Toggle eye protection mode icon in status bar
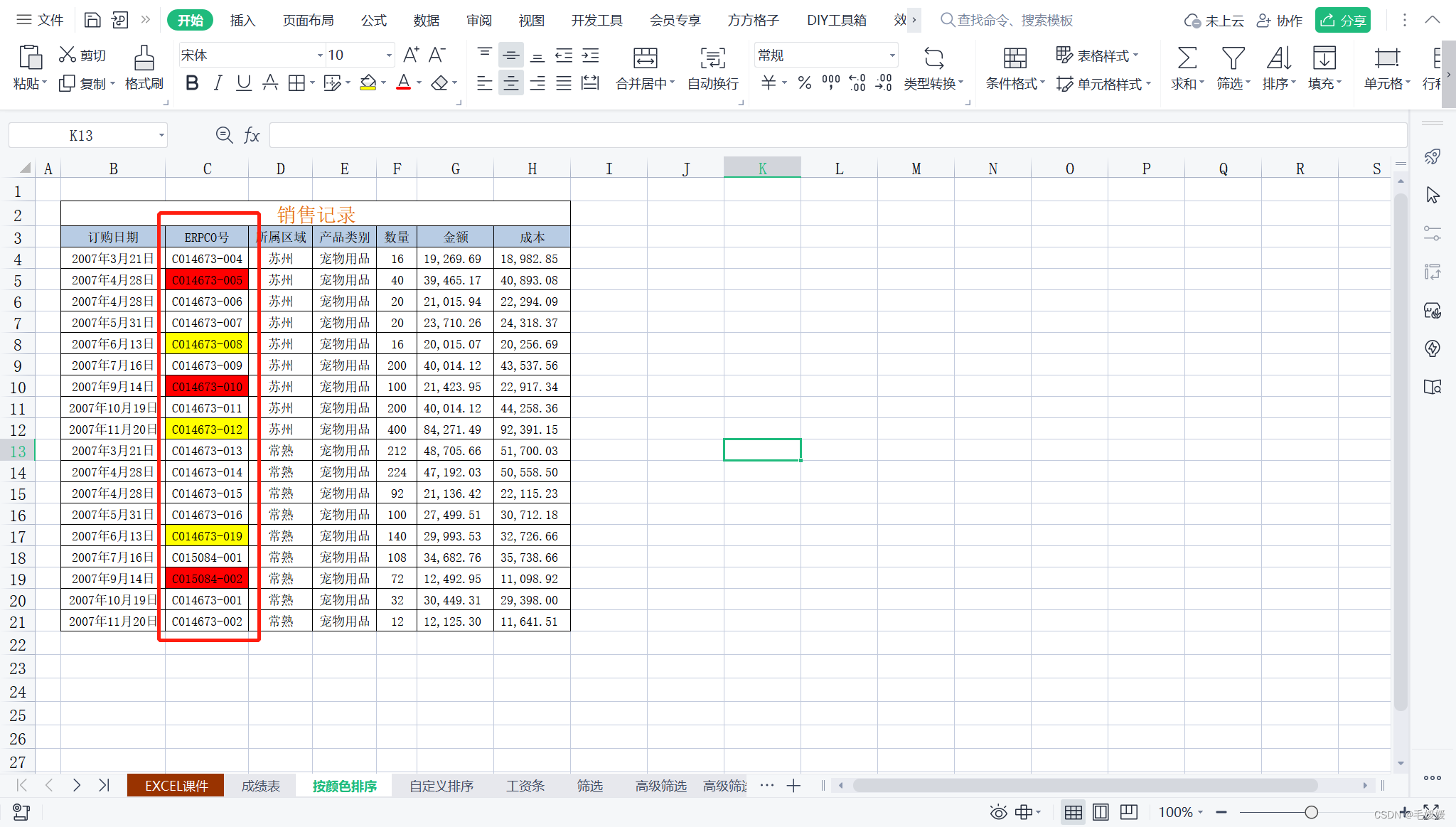This screenshot has width=1456, height=827. click(998, 812)
